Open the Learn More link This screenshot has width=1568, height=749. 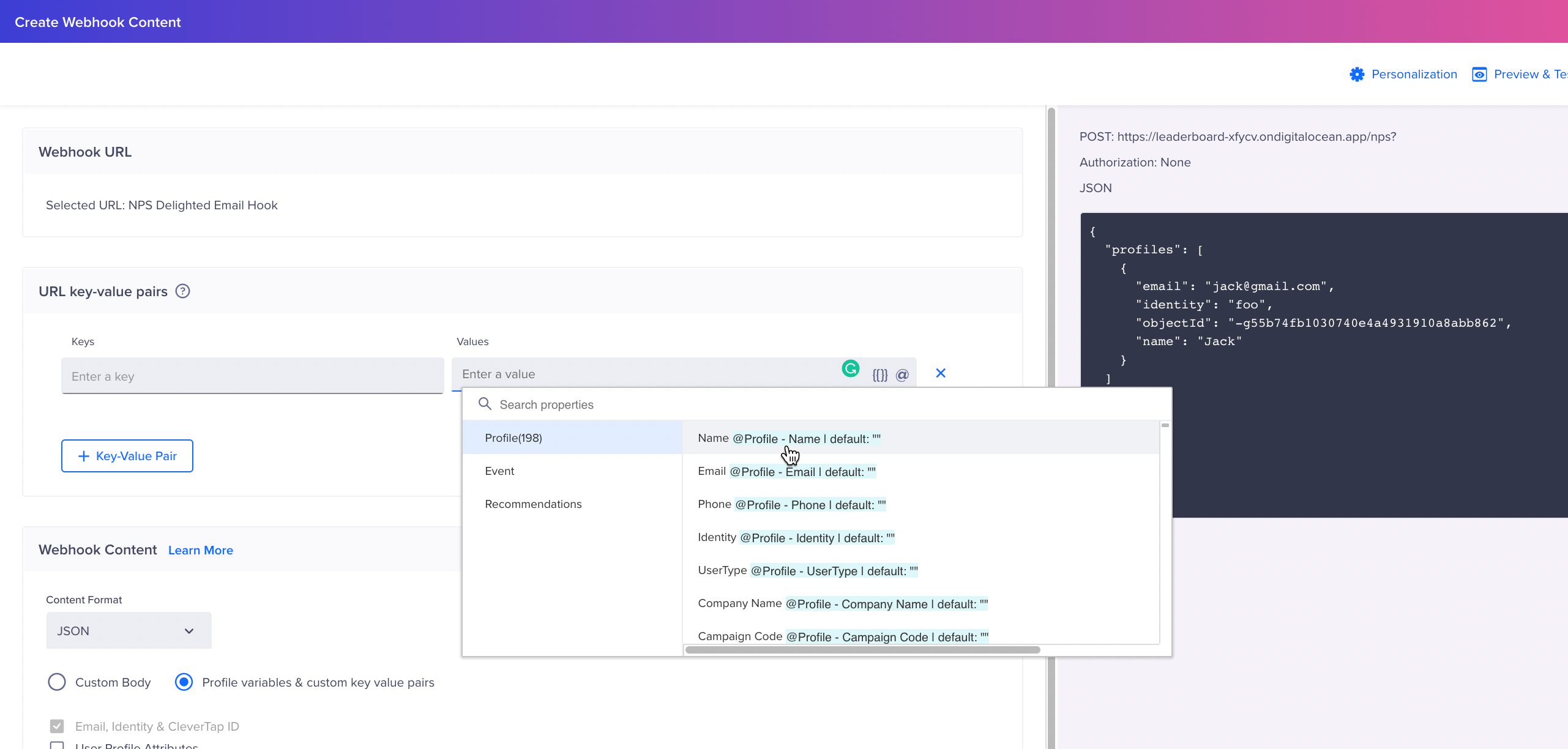coord(200,550)
